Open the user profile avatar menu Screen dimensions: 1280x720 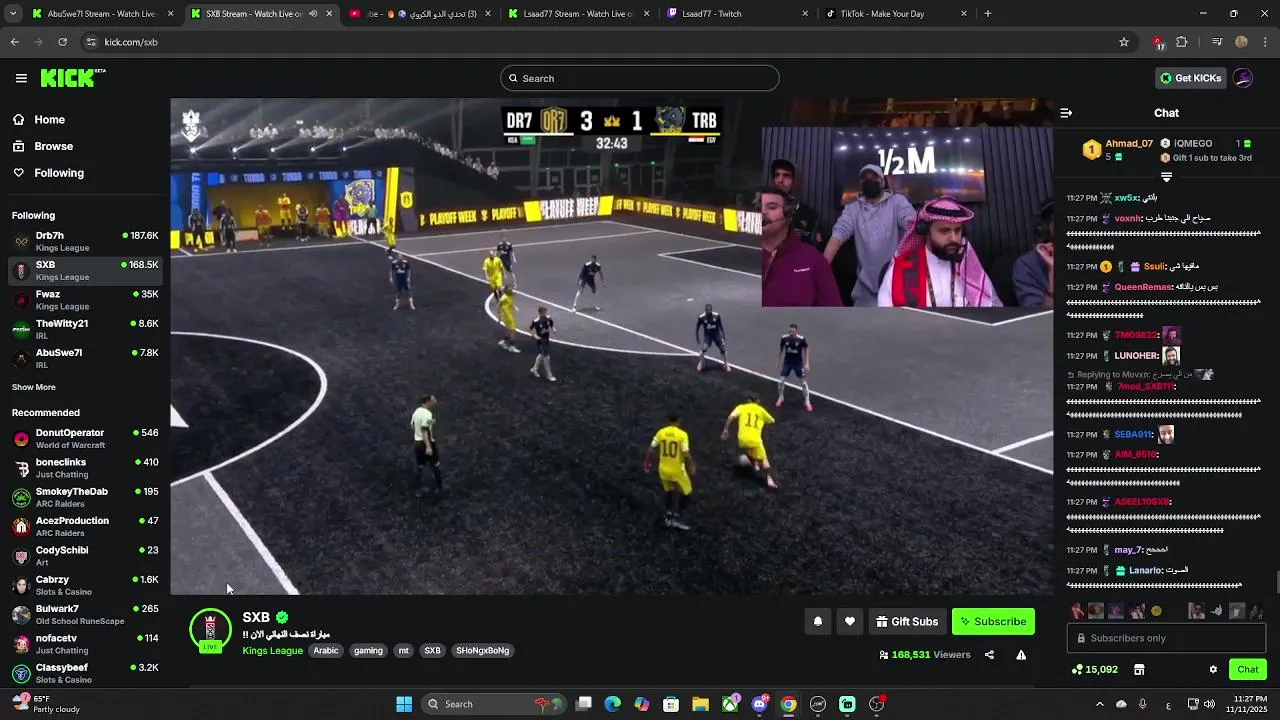(1243, 78)
